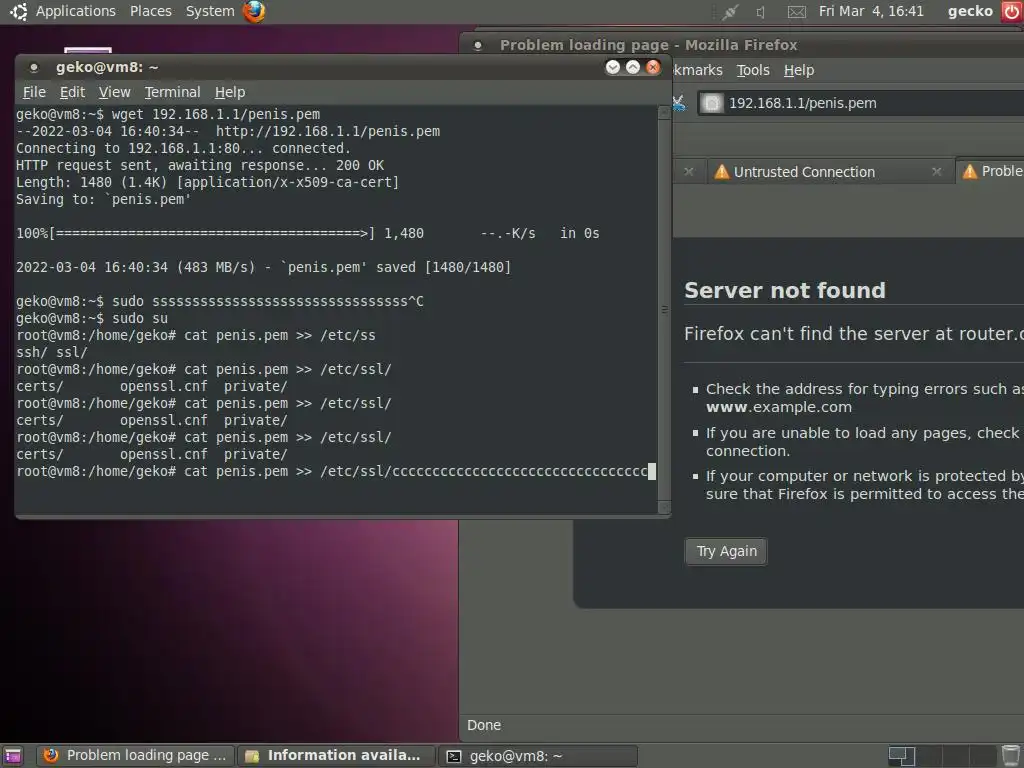
Task: Click the warning icon on Untrusted Connection tab
Action: click(721, 172)
